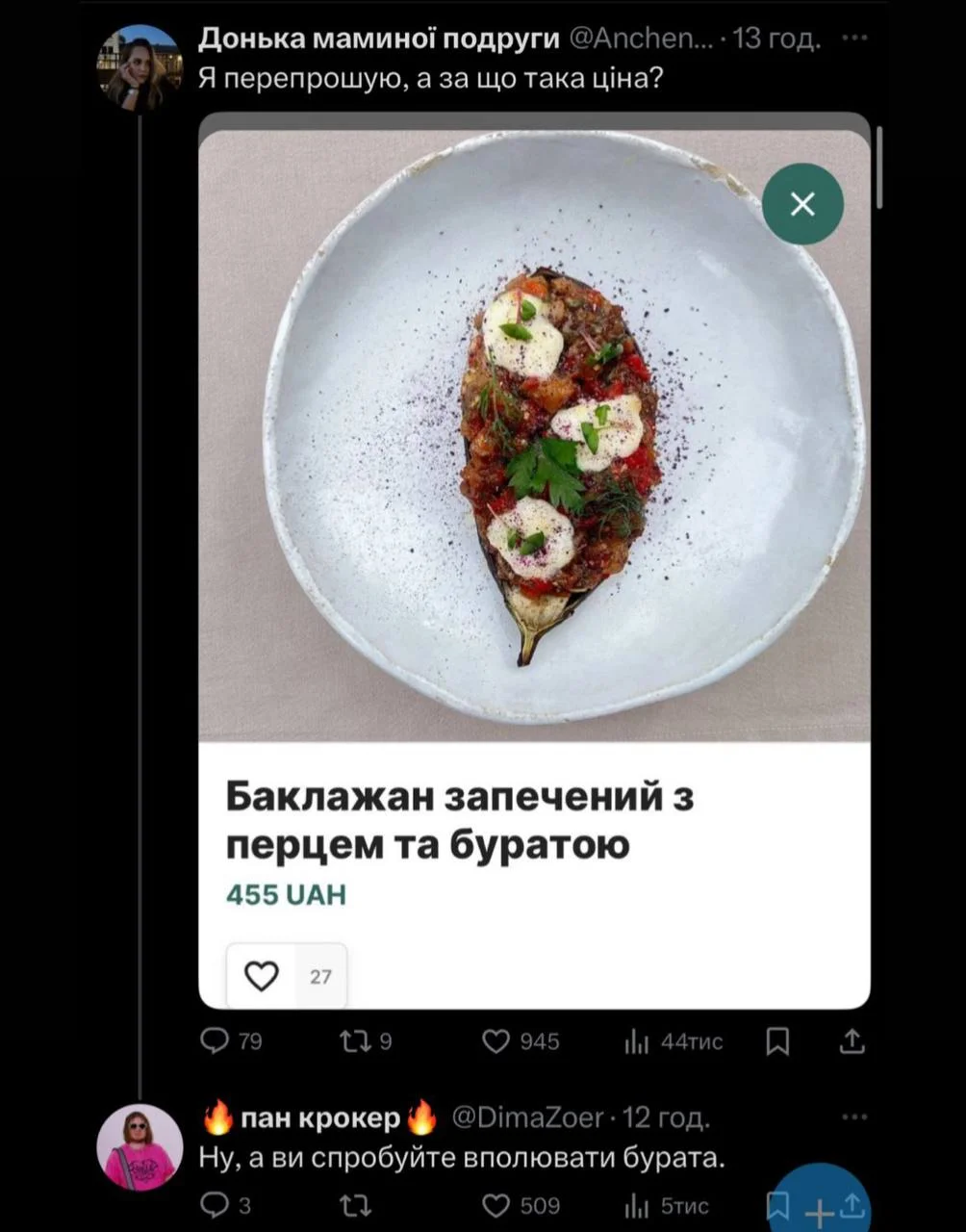966x1232 pixels.
Task: Open more options for пан крокер reply
Action: [853, 1117]
